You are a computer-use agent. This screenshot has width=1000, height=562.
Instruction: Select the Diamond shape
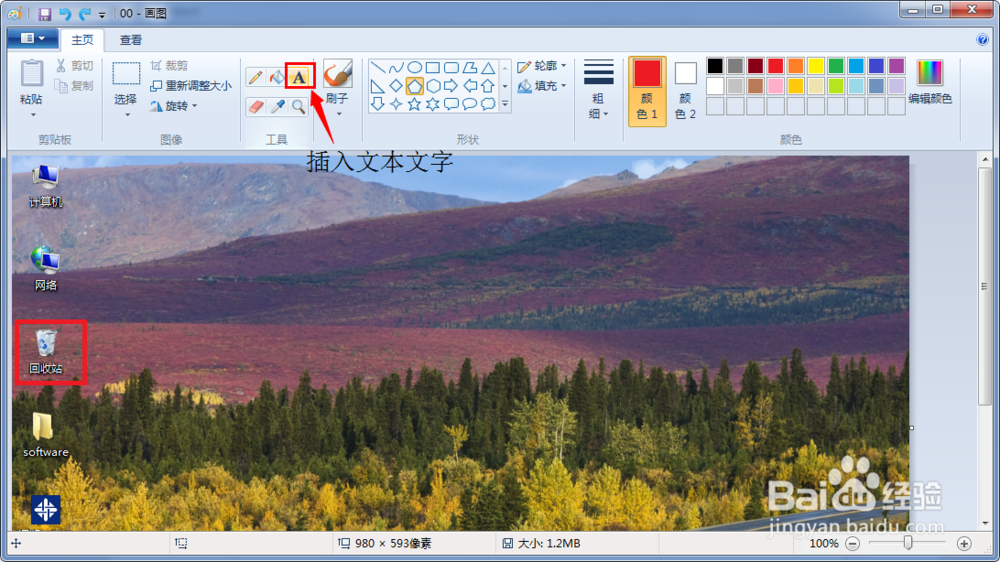396,85
